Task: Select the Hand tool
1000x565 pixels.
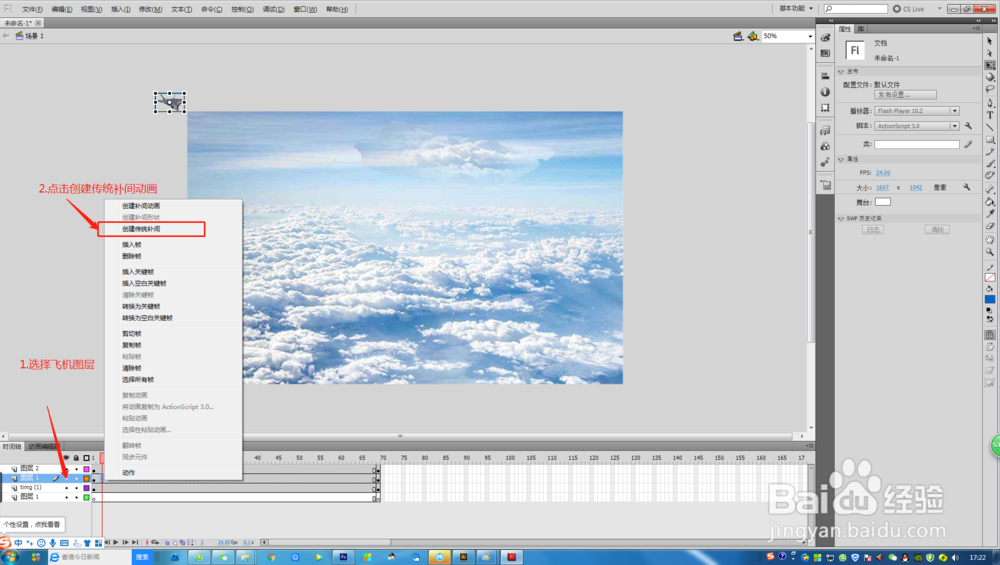Action: (990, 240)
